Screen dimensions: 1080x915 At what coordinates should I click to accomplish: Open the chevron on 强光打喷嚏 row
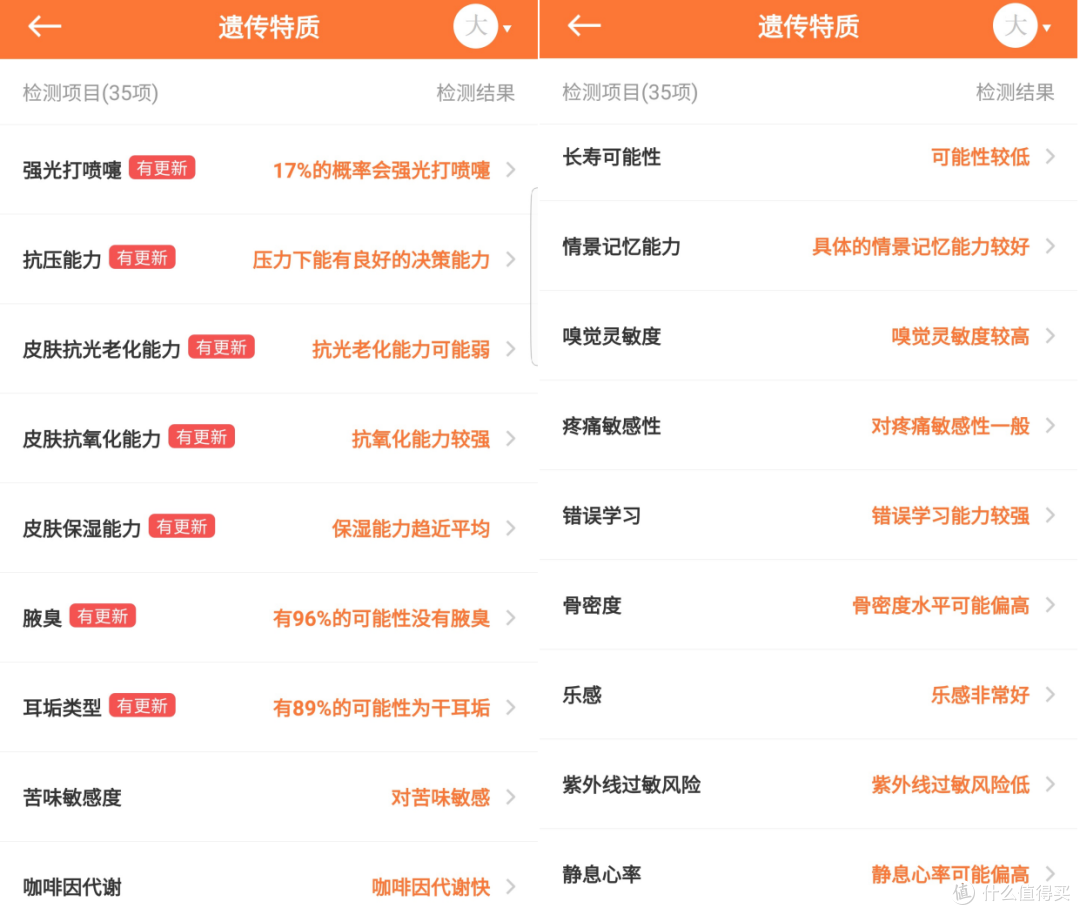click(x=511, y=169)
